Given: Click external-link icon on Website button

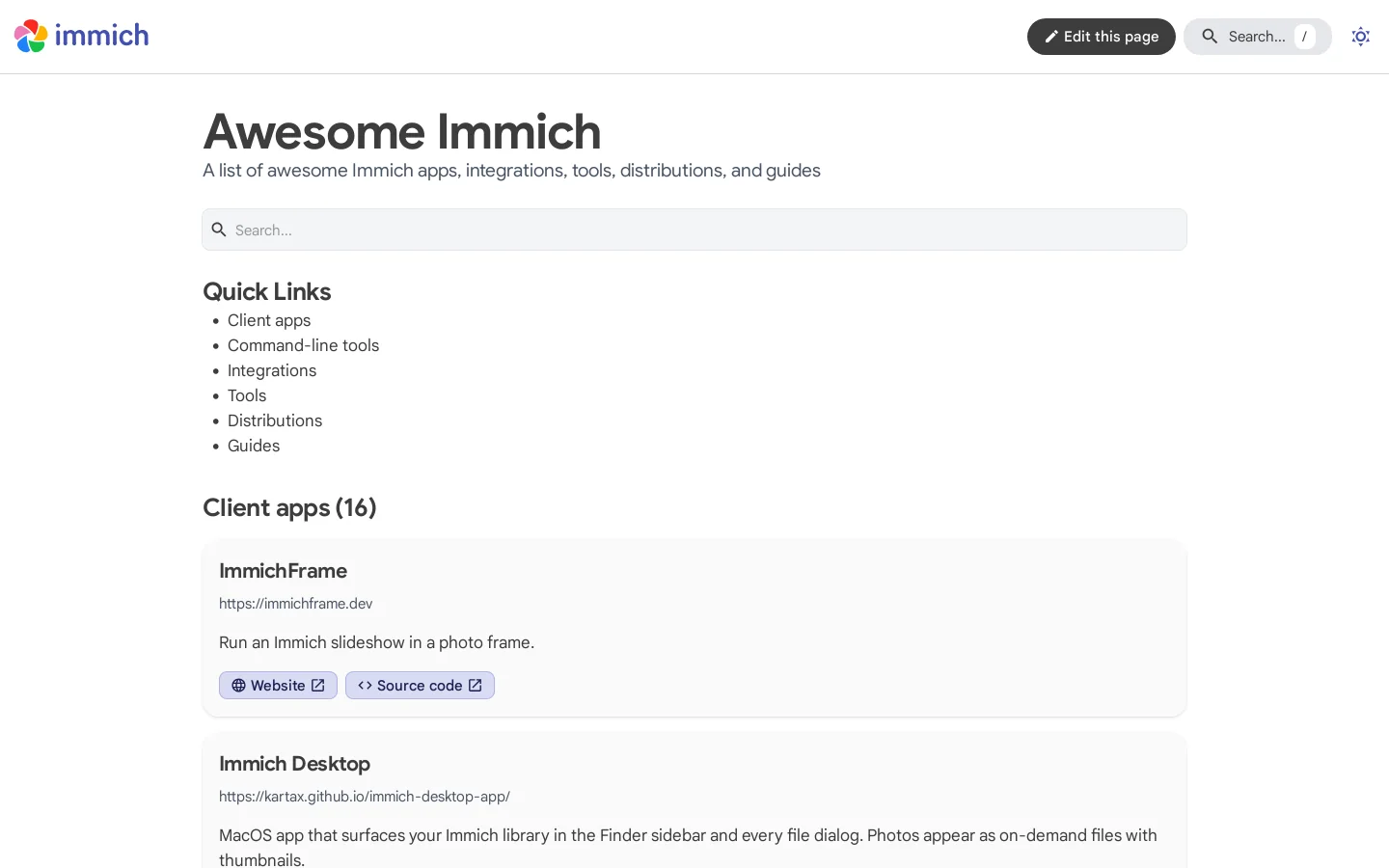Looking at the screenshot, I should (x=318, y=686).
